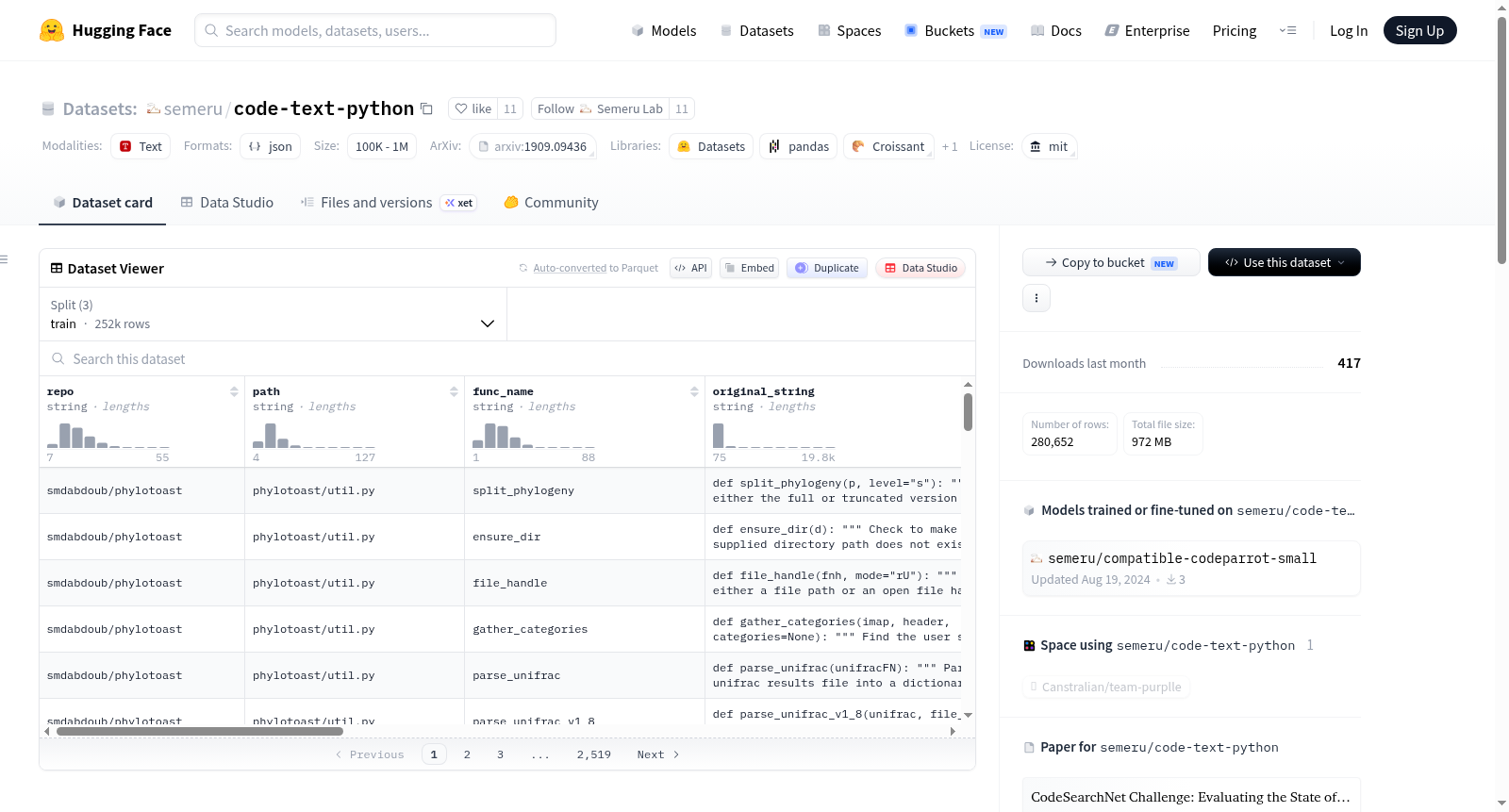Click Next page button
Screen dimensions: 1509x812
click(658, 754)
